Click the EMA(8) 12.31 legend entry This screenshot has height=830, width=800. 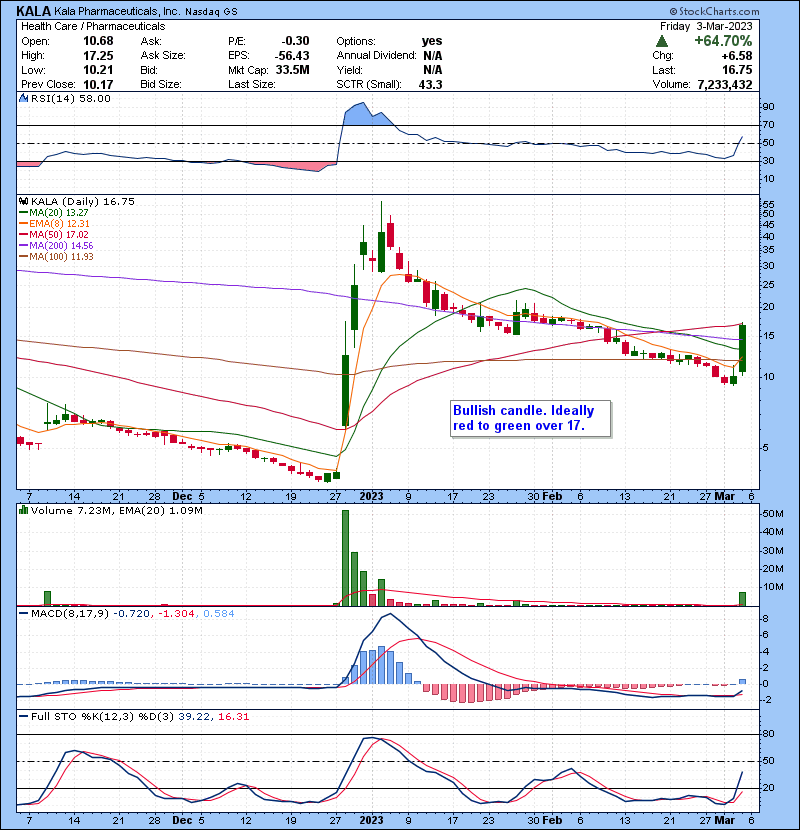(55, 223)
